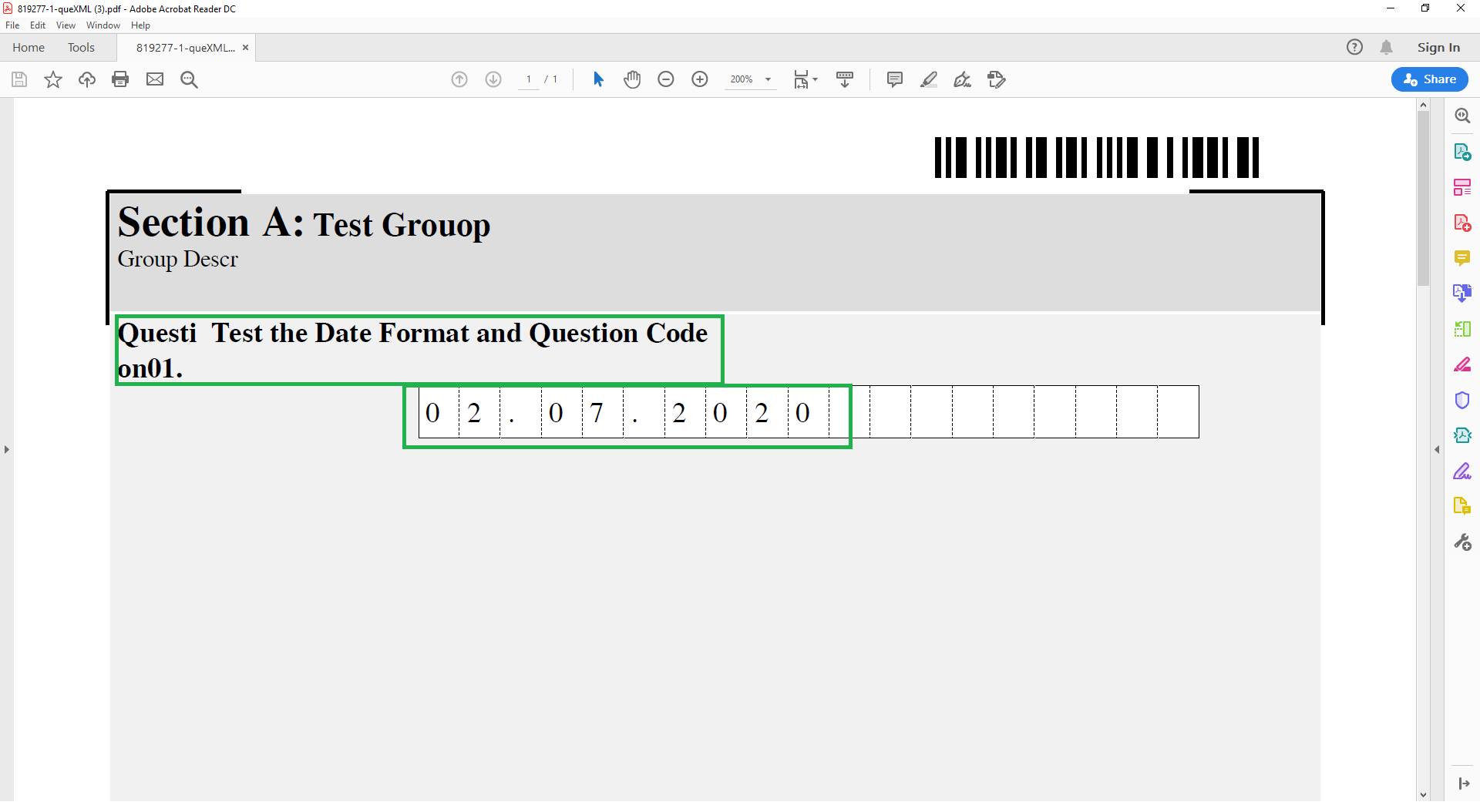Expand the left navigation pane
Viewport: 1480px width, 812px height.
click(7, 449)
